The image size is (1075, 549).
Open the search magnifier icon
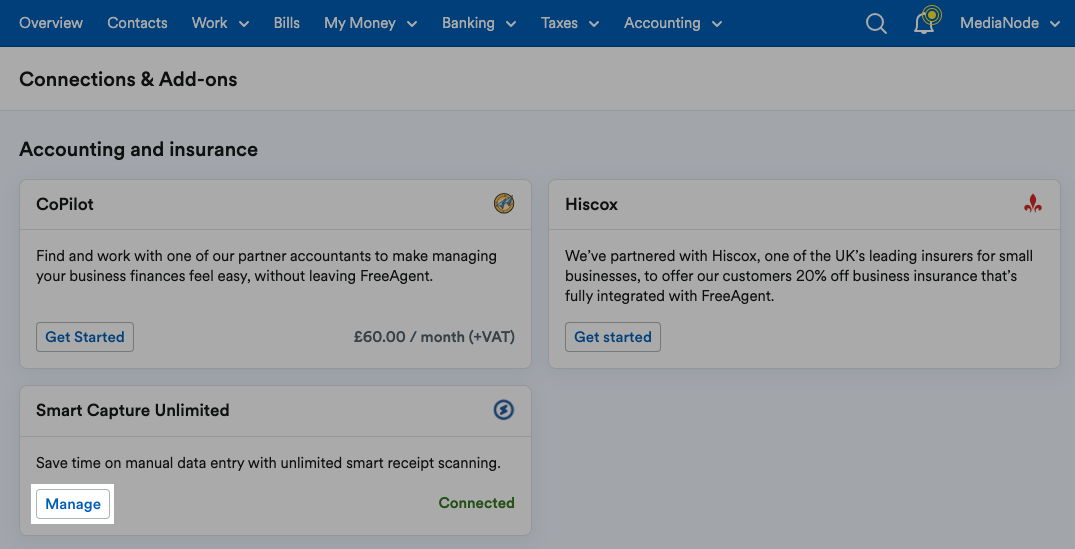tap(876, 23)
